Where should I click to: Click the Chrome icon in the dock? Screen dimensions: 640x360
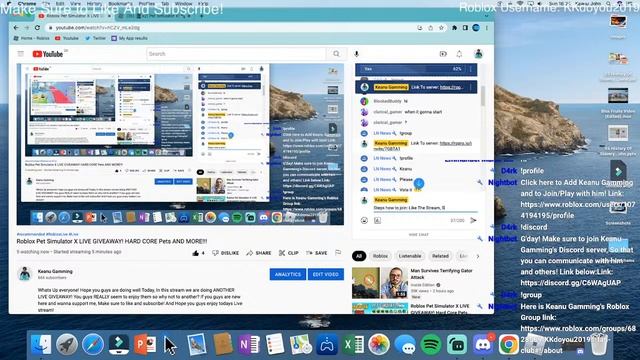pos(509,345)
